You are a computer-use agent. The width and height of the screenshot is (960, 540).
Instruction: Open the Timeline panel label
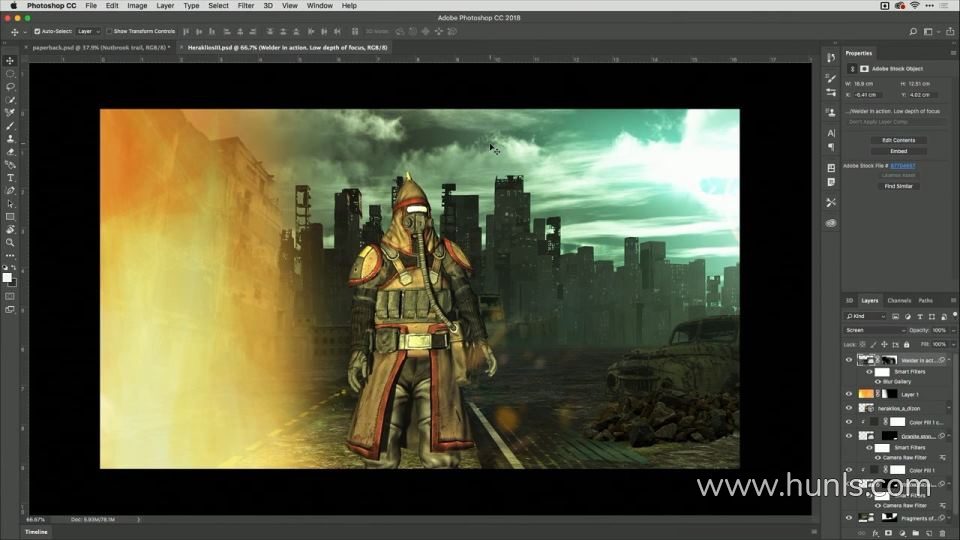36,532
